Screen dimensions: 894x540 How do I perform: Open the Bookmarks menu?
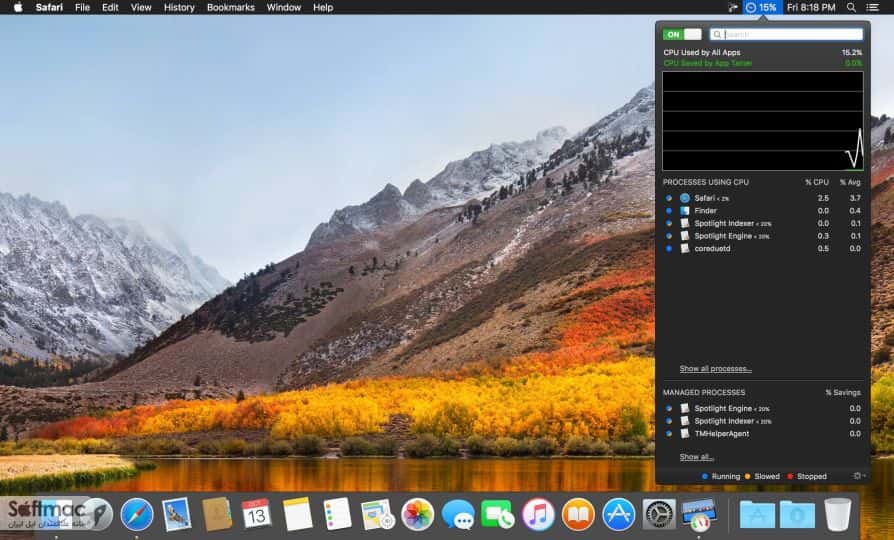coord(230,7)
